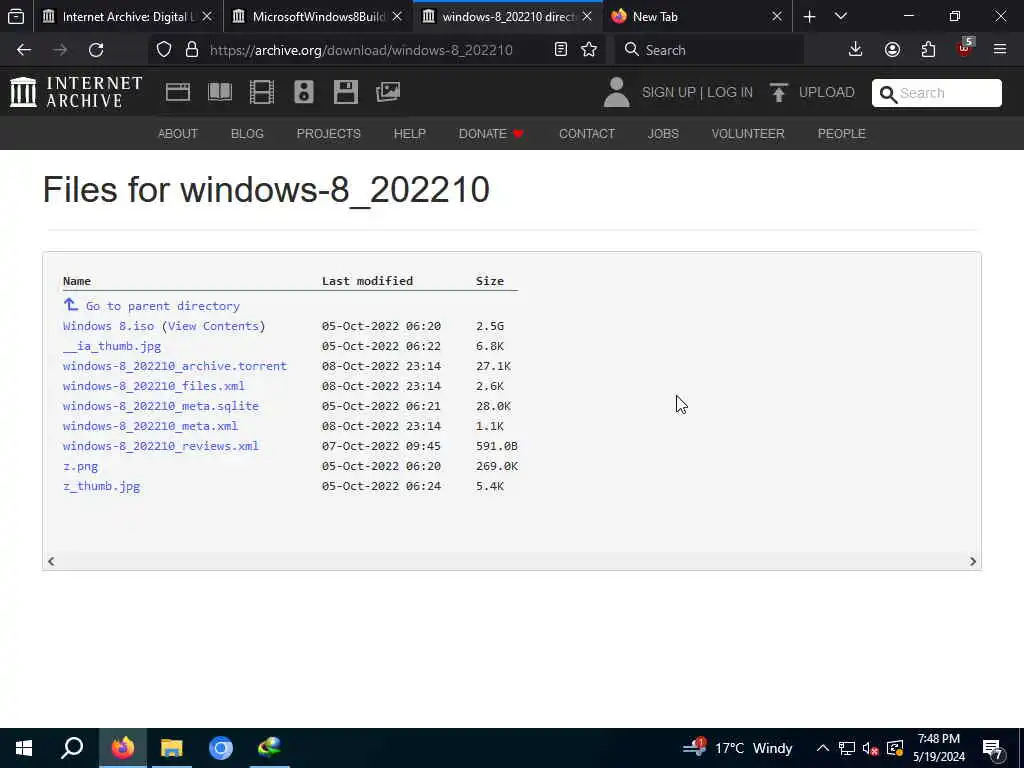Open PEOPLE in navigation bar

[841, 134]
